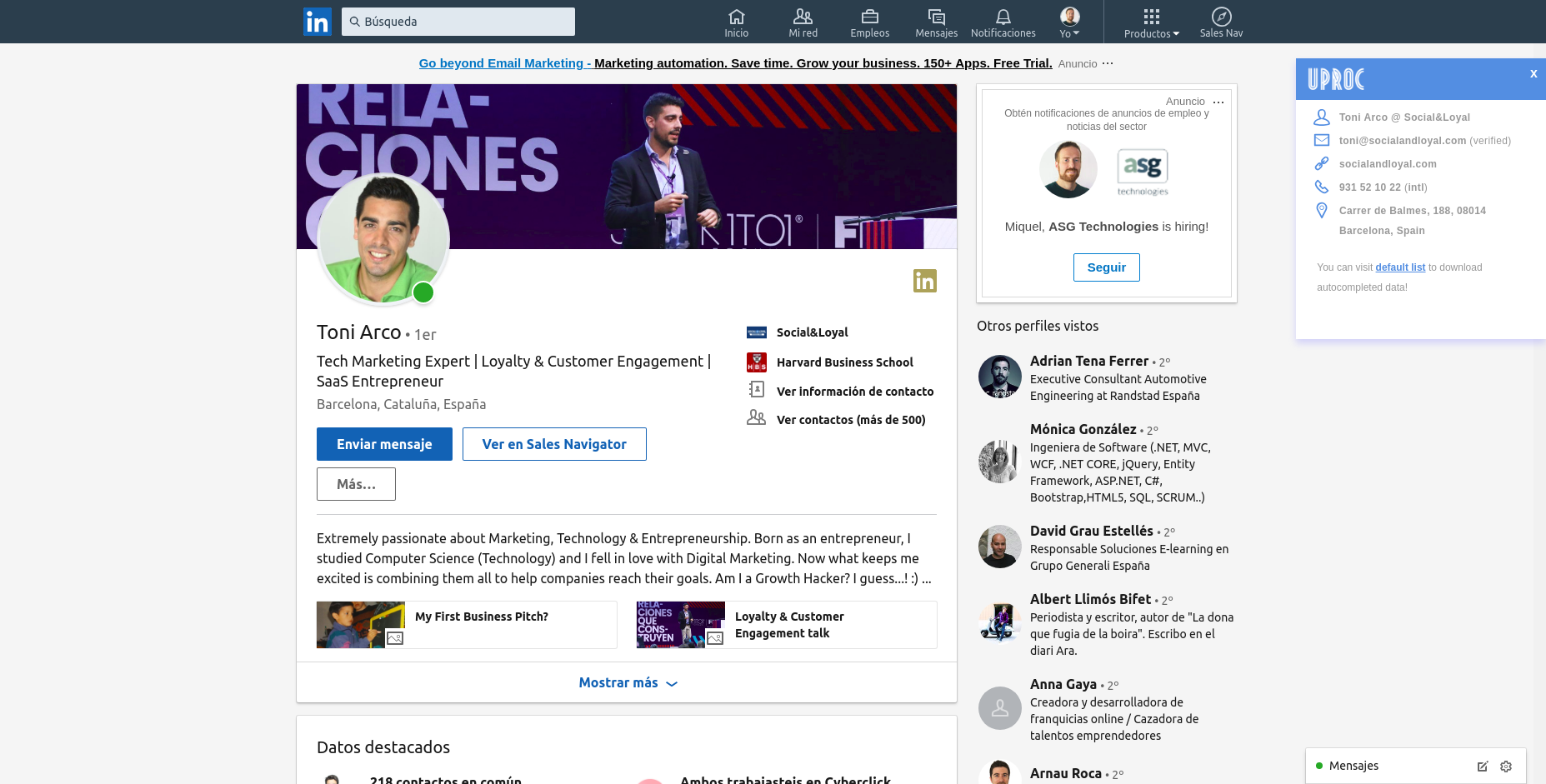
Task: Open Arnau Roca's profile
Action: point(1066,773)
